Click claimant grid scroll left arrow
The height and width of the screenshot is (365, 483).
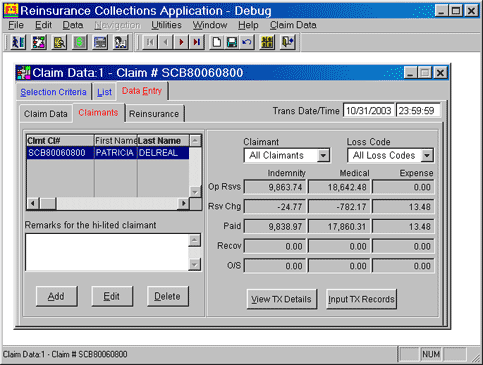click(x=33, y=203)
